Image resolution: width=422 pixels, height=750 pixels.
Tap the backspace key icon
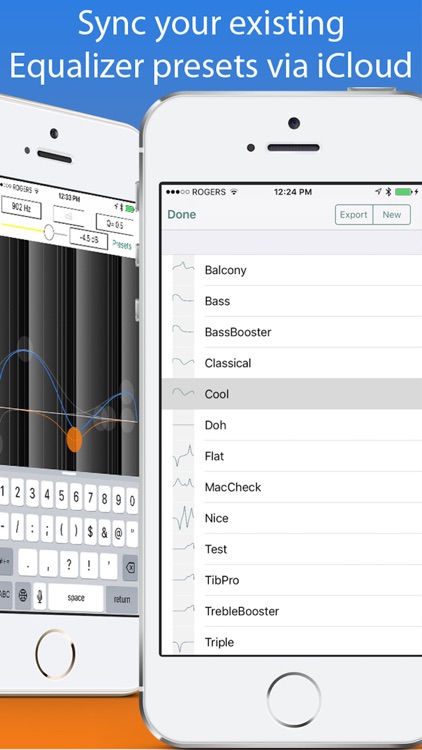click(x=129, y=568)
